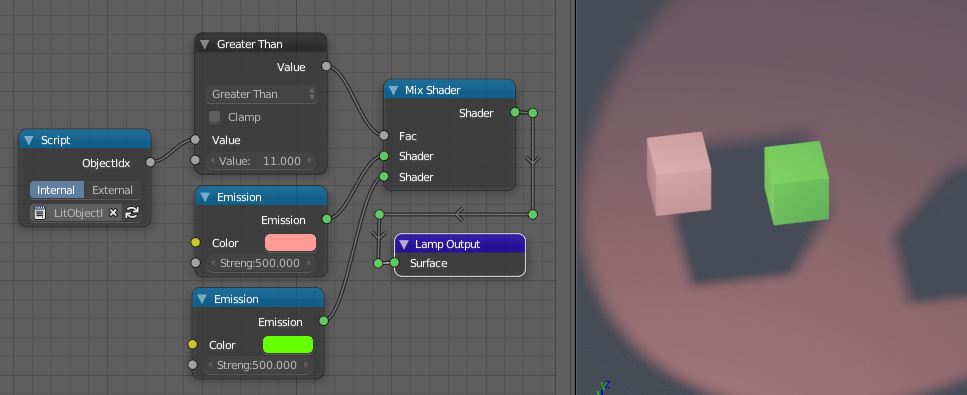The image size is (967, 395).
Task: Collapse the Script node
Action: coord(28,141)
